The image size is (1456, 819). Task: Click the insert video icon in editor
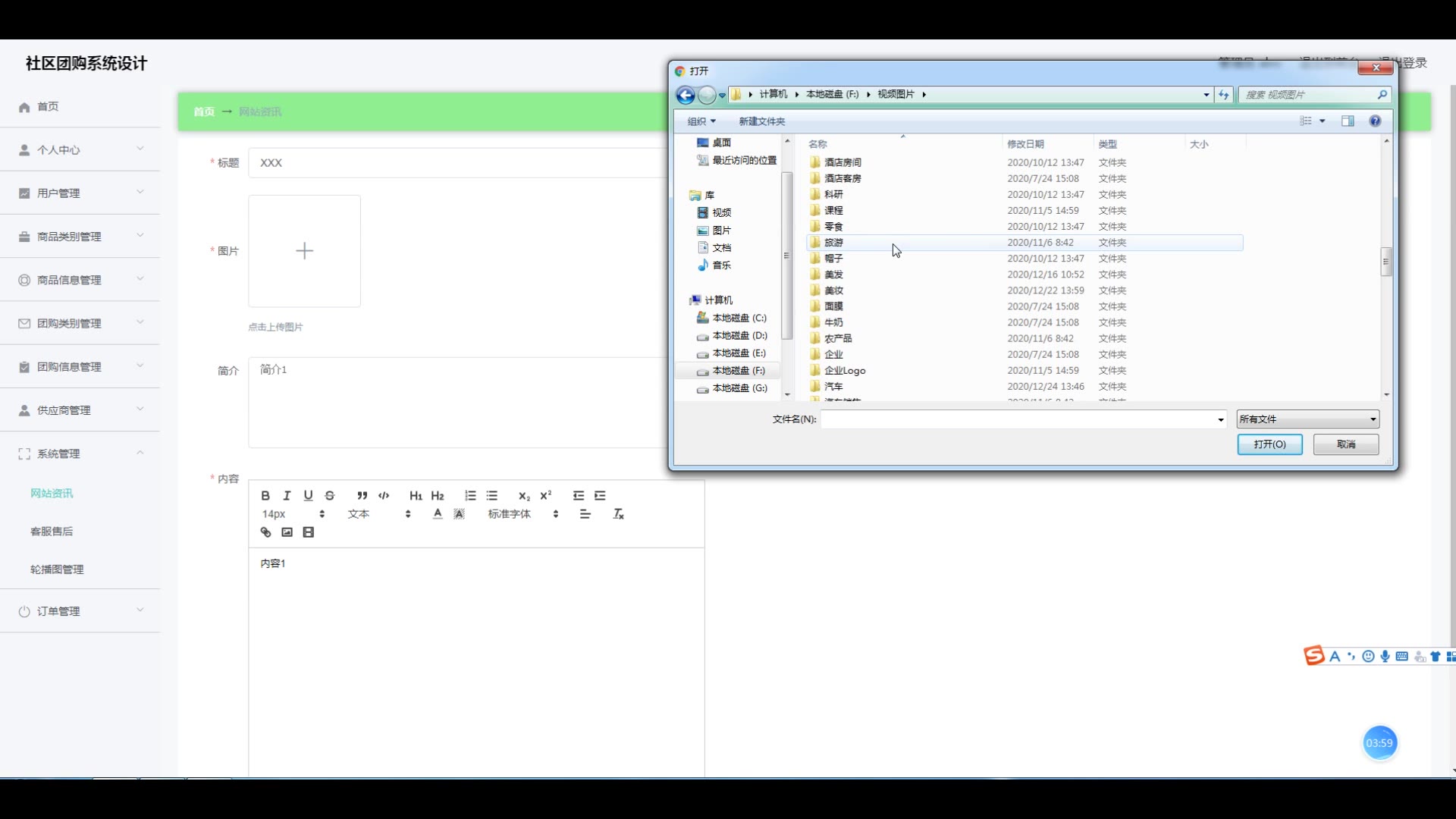[x=308, y=532]
